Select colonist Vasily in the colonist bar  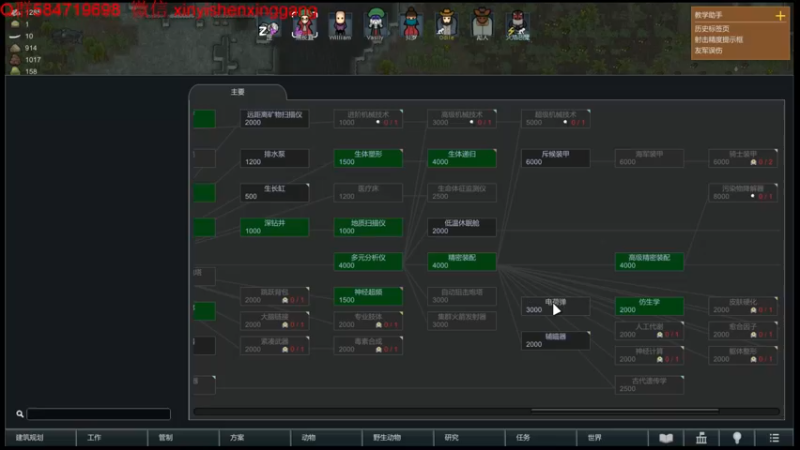coord(375,24)
